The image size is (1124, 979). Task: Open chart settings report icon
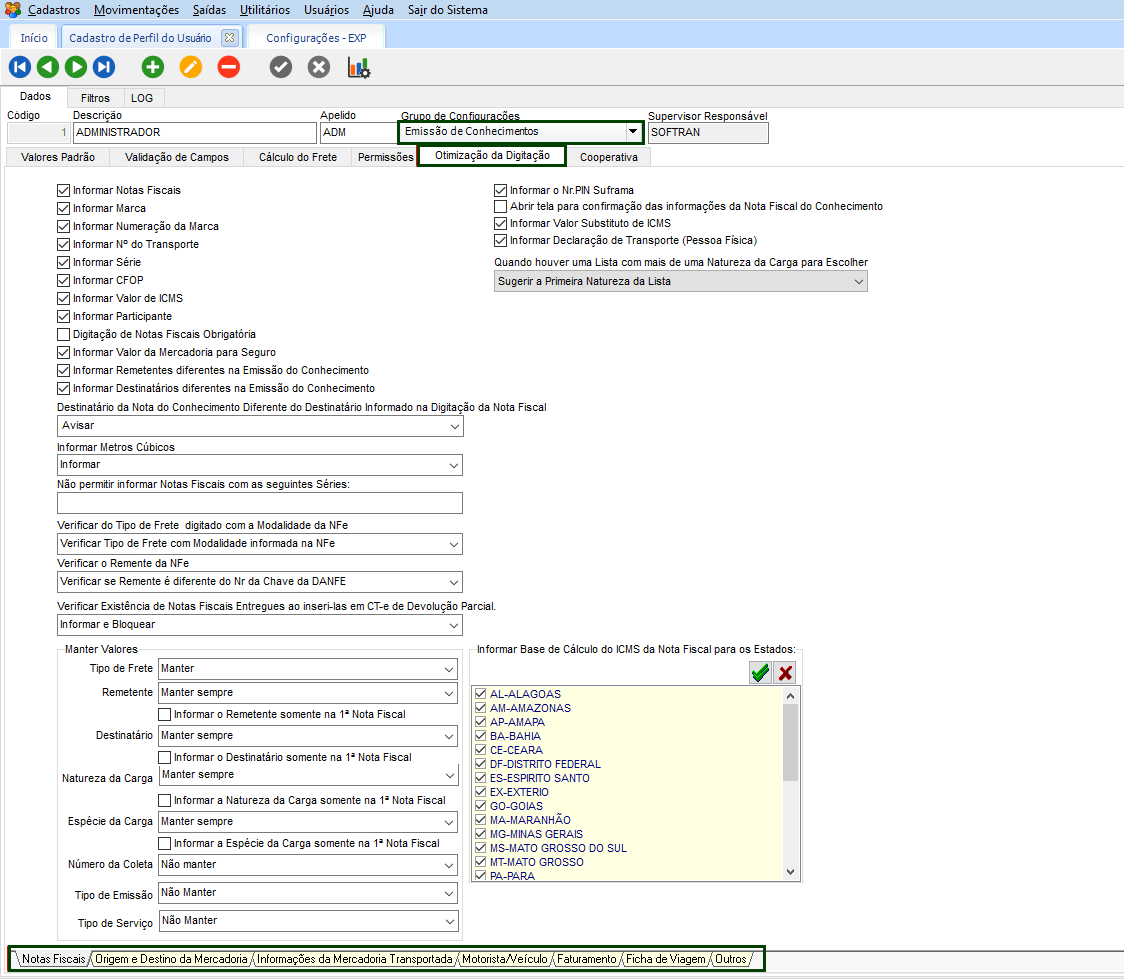pos(358,67)
